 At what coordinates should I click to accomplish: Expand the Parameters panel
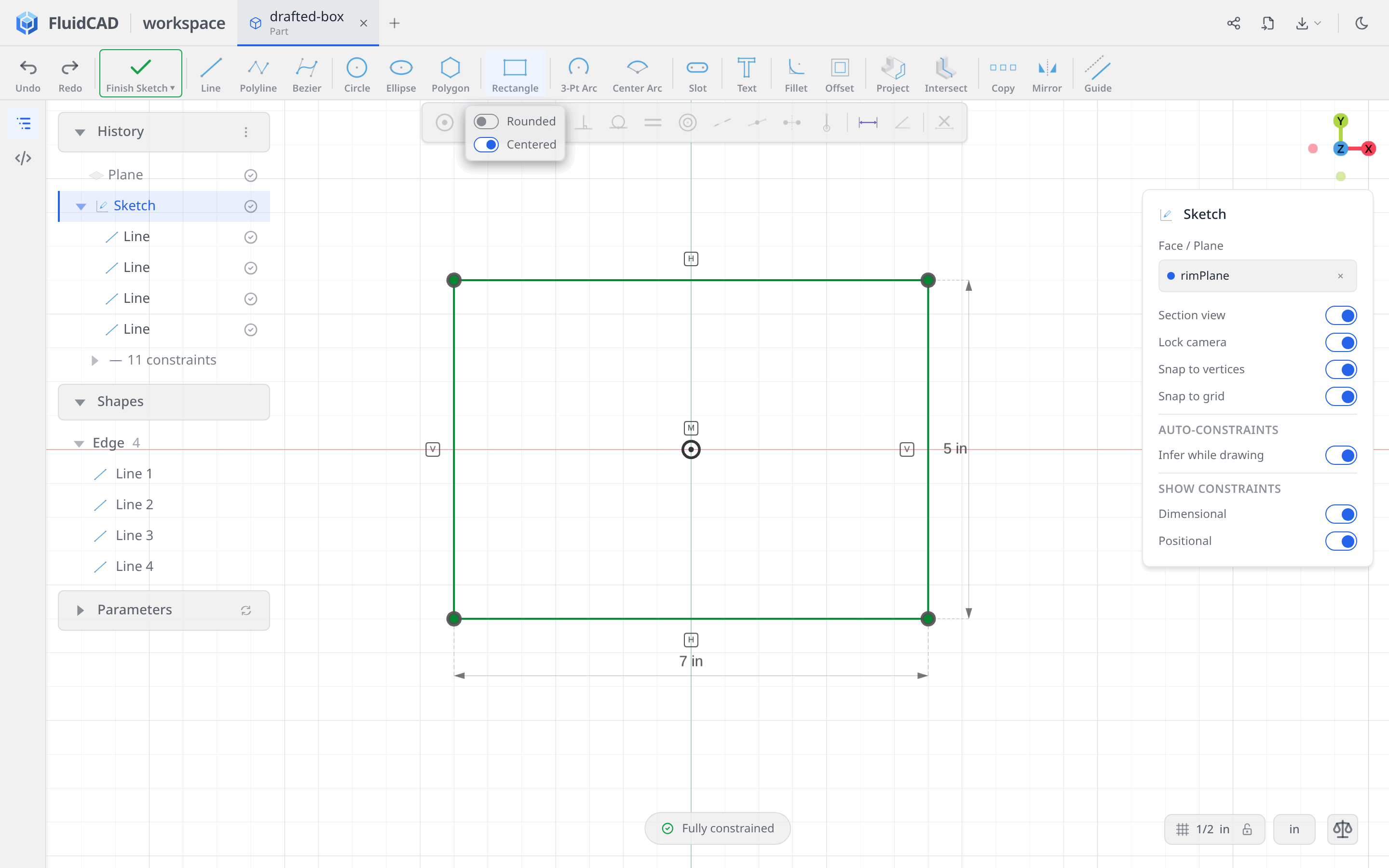[80, 610]
